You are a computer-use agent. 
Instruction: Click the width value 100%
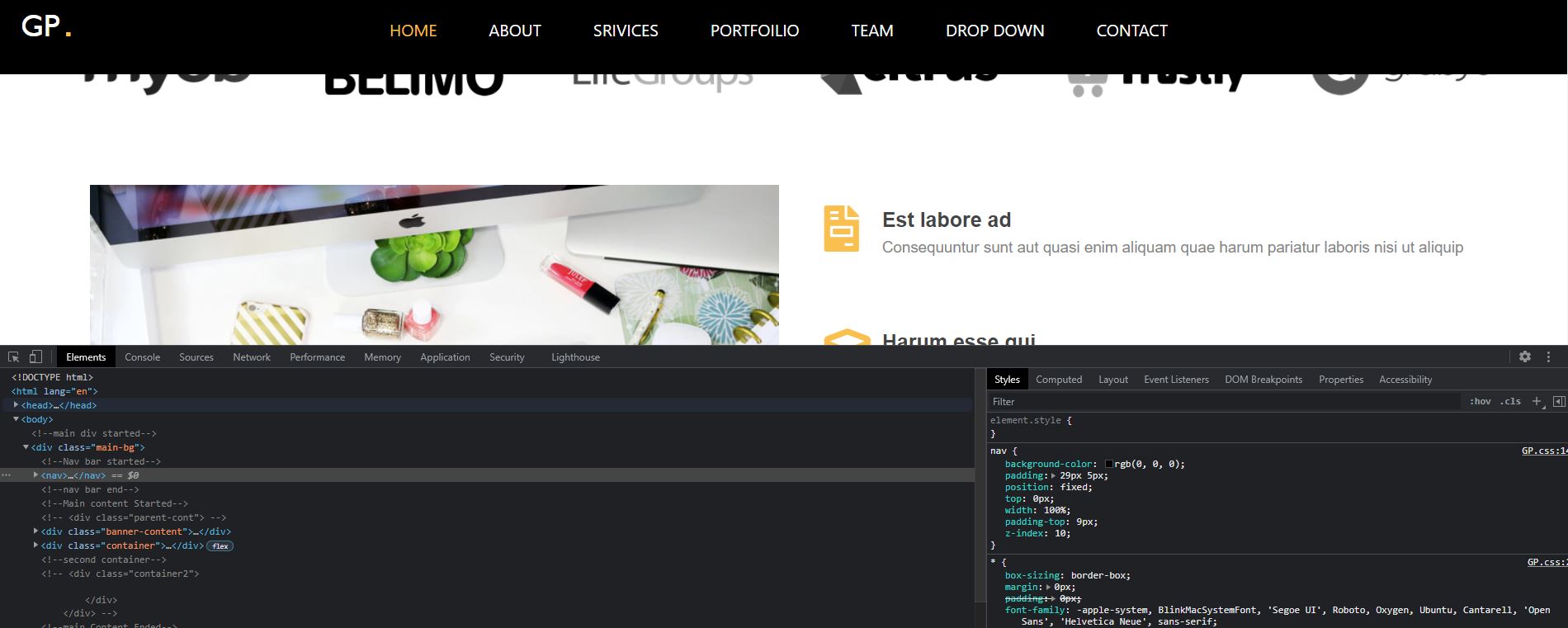(x=1054, y=510)
